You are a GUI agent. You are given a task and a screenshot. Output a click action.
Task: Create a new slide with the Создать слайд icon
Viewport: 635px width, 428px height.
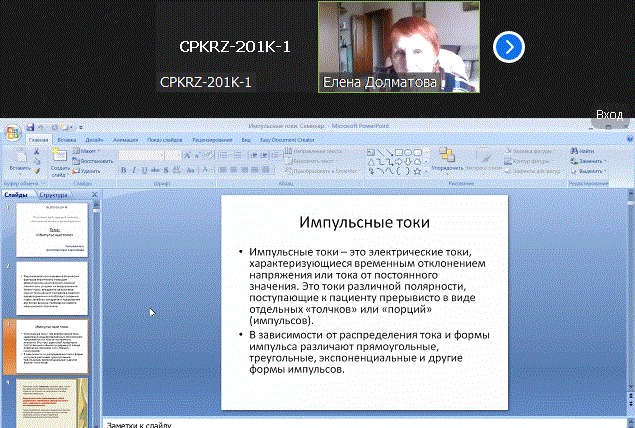[60, 155]
